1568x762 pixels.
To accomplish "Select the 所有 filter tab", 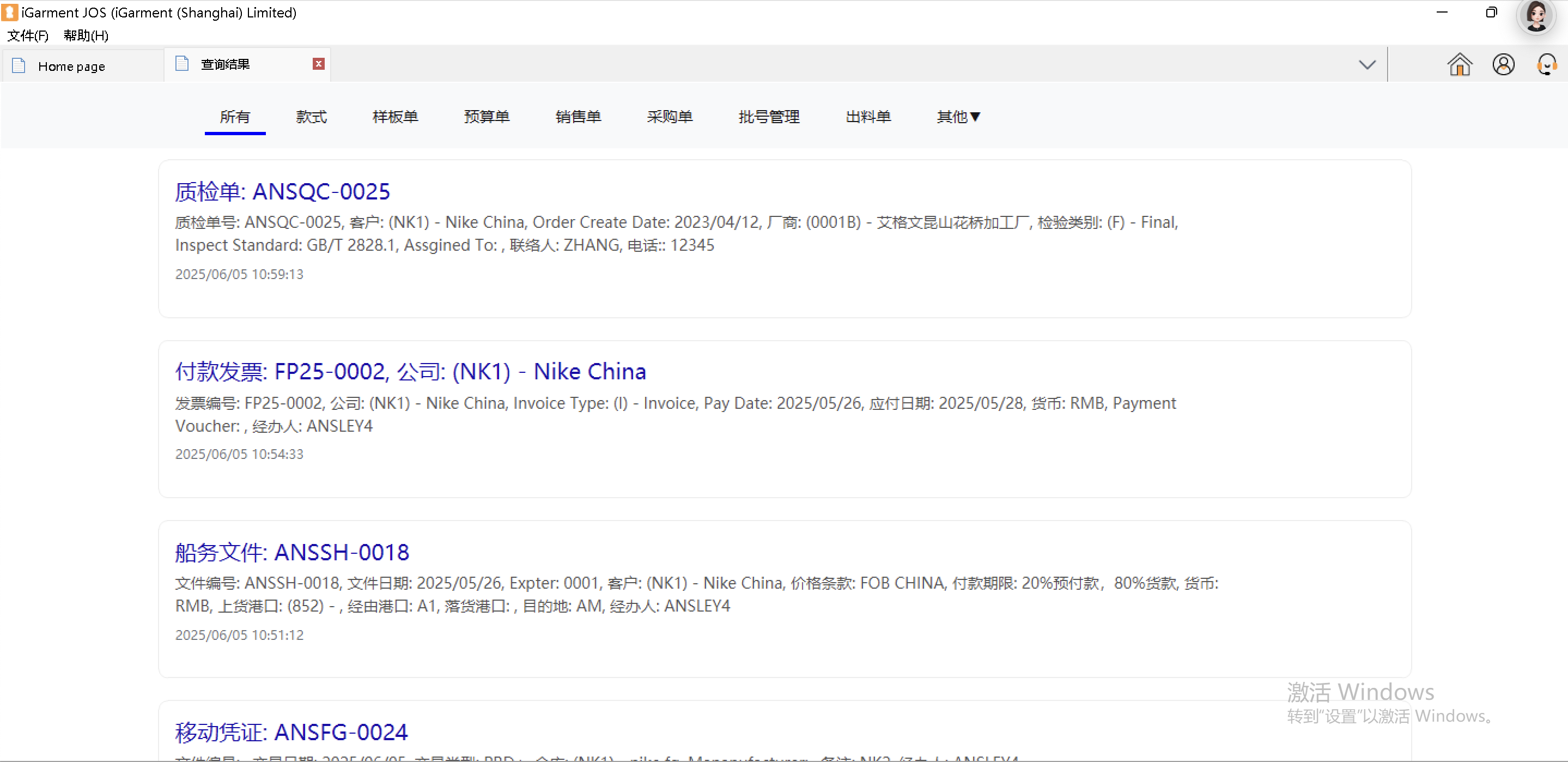I will coord(235,116).
